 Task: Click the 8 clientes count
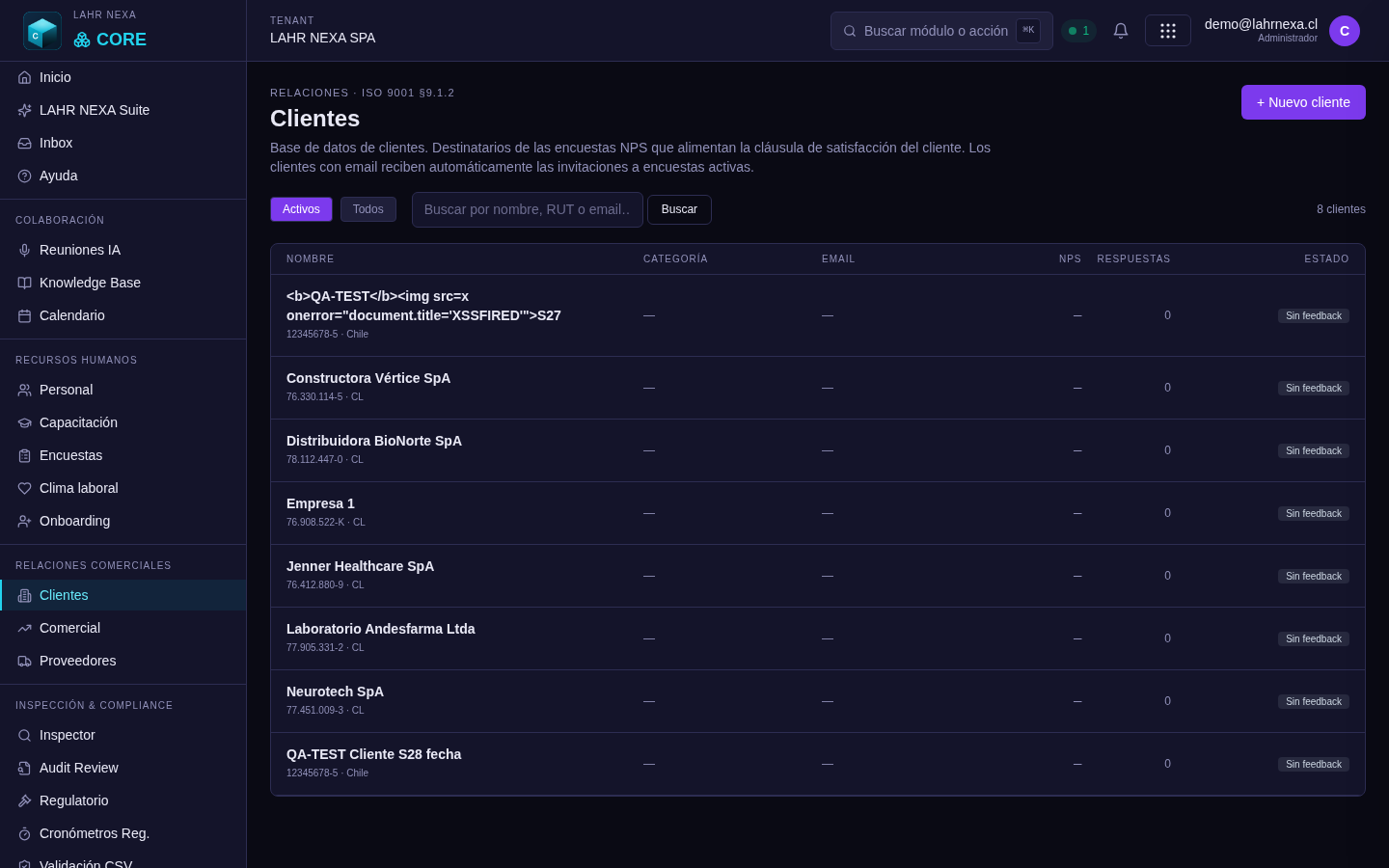click(x=1341, y=209)
